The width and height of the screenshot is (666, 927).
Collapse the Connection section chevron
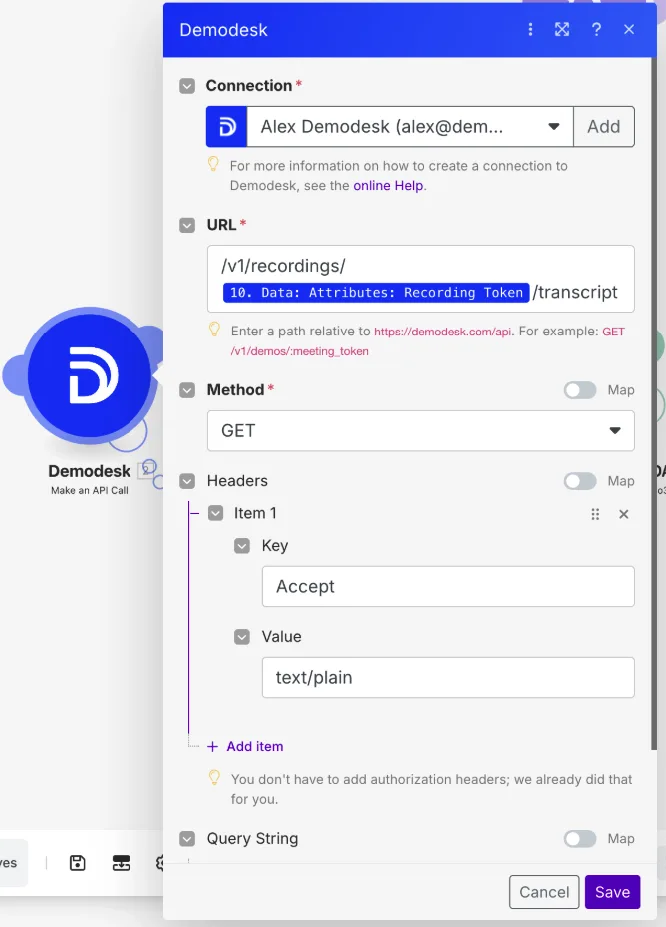[x=187, y=86]
